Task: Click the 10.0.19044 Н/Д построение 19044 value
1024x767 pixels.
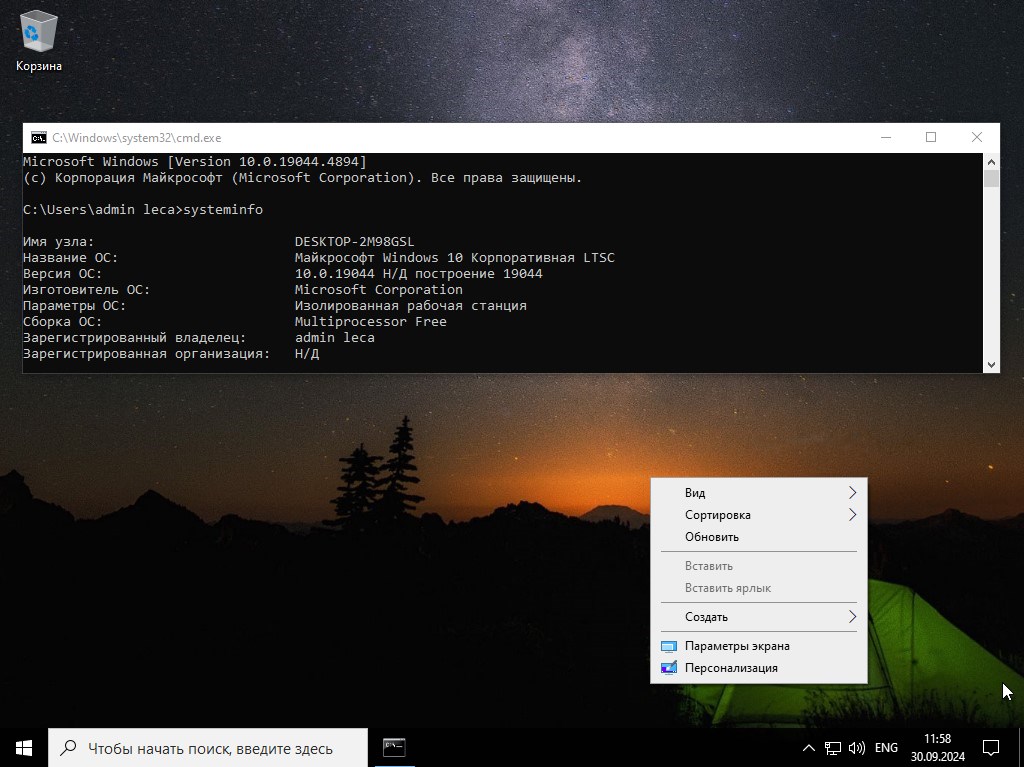Action: click(x=419, y=274)
